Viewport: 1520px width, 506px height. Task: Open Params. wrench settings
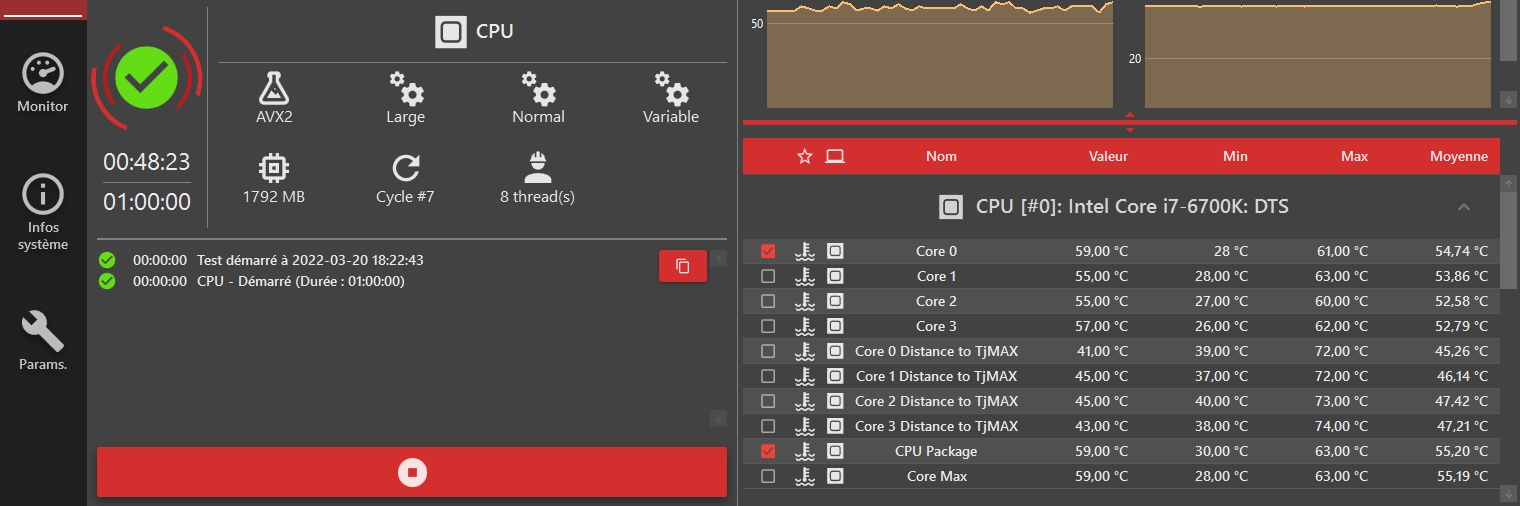coord(43,332)
